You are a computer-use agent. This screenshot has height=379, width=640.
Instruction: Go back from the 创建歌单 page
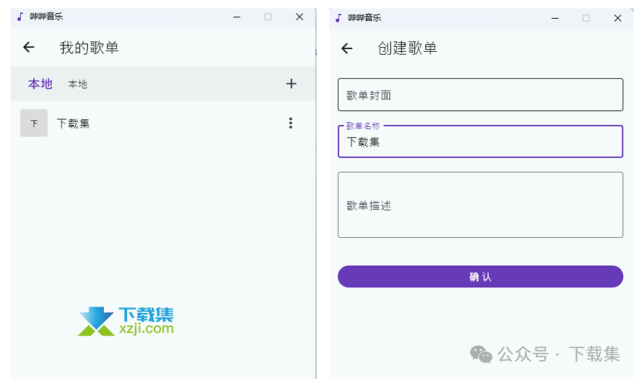[347, 49]
